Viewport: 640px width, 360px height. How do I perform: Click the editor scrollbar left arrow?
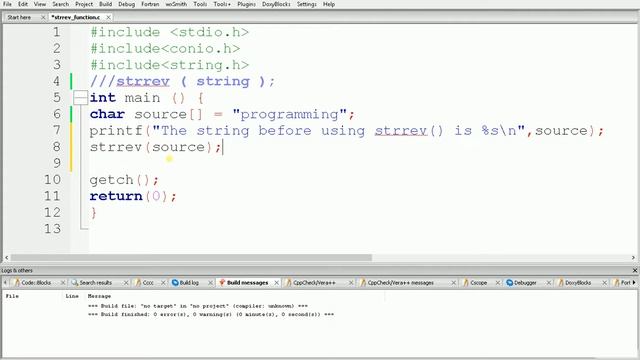point(6,258)
